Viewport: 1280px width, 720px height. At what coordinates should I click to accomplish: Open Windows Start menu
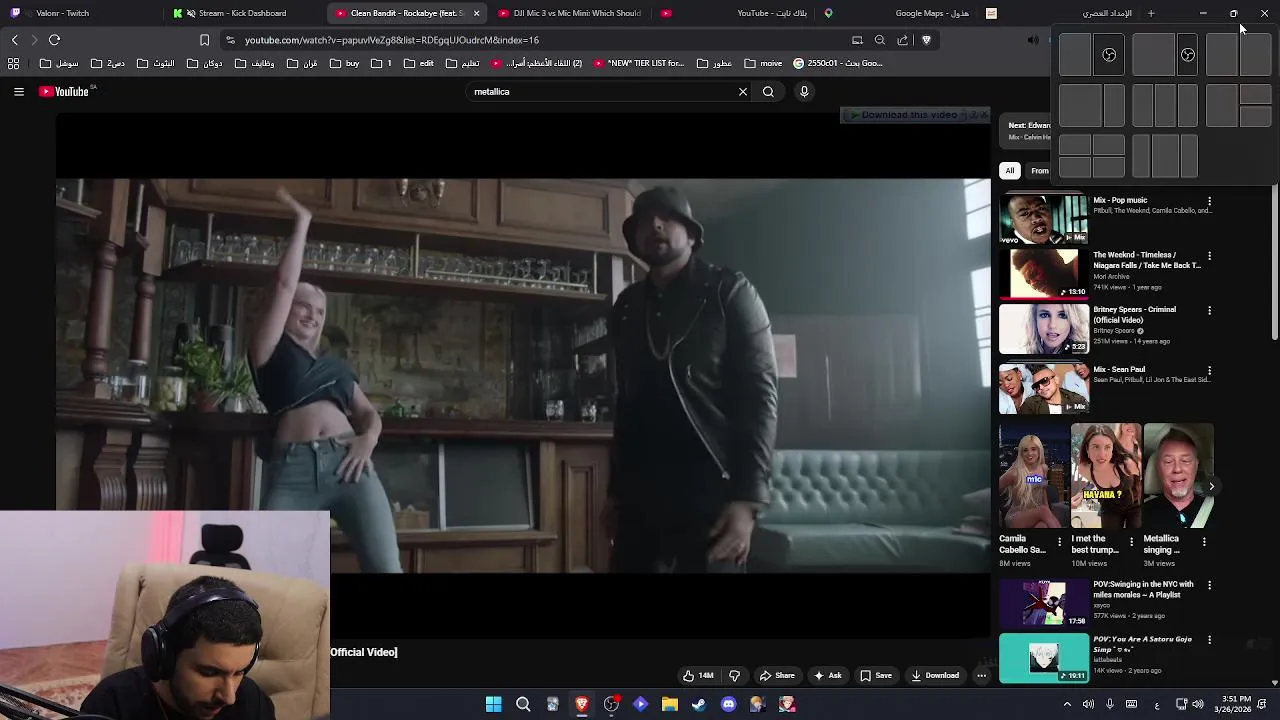(493, 705)
